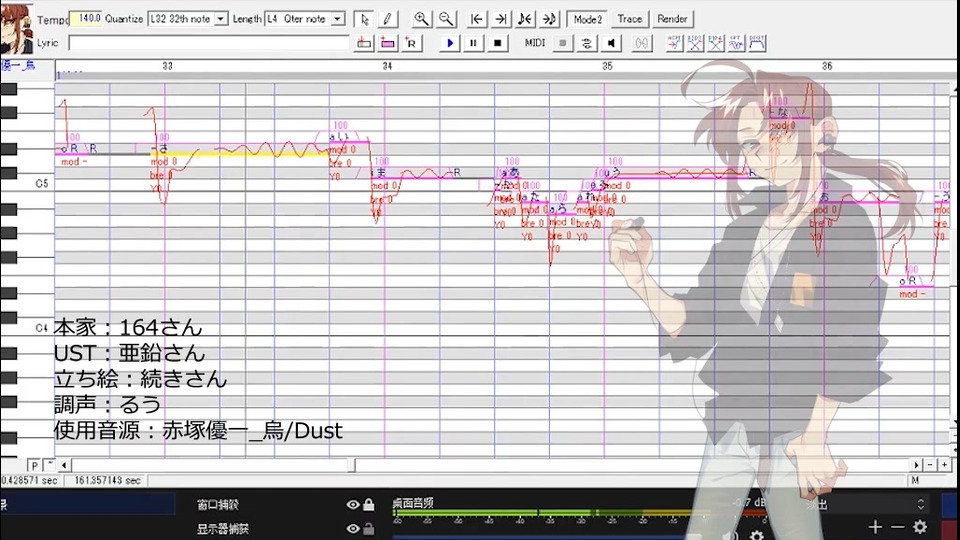Click measure 34 on the ruler

pyautogui.click(x=388, y=66)
